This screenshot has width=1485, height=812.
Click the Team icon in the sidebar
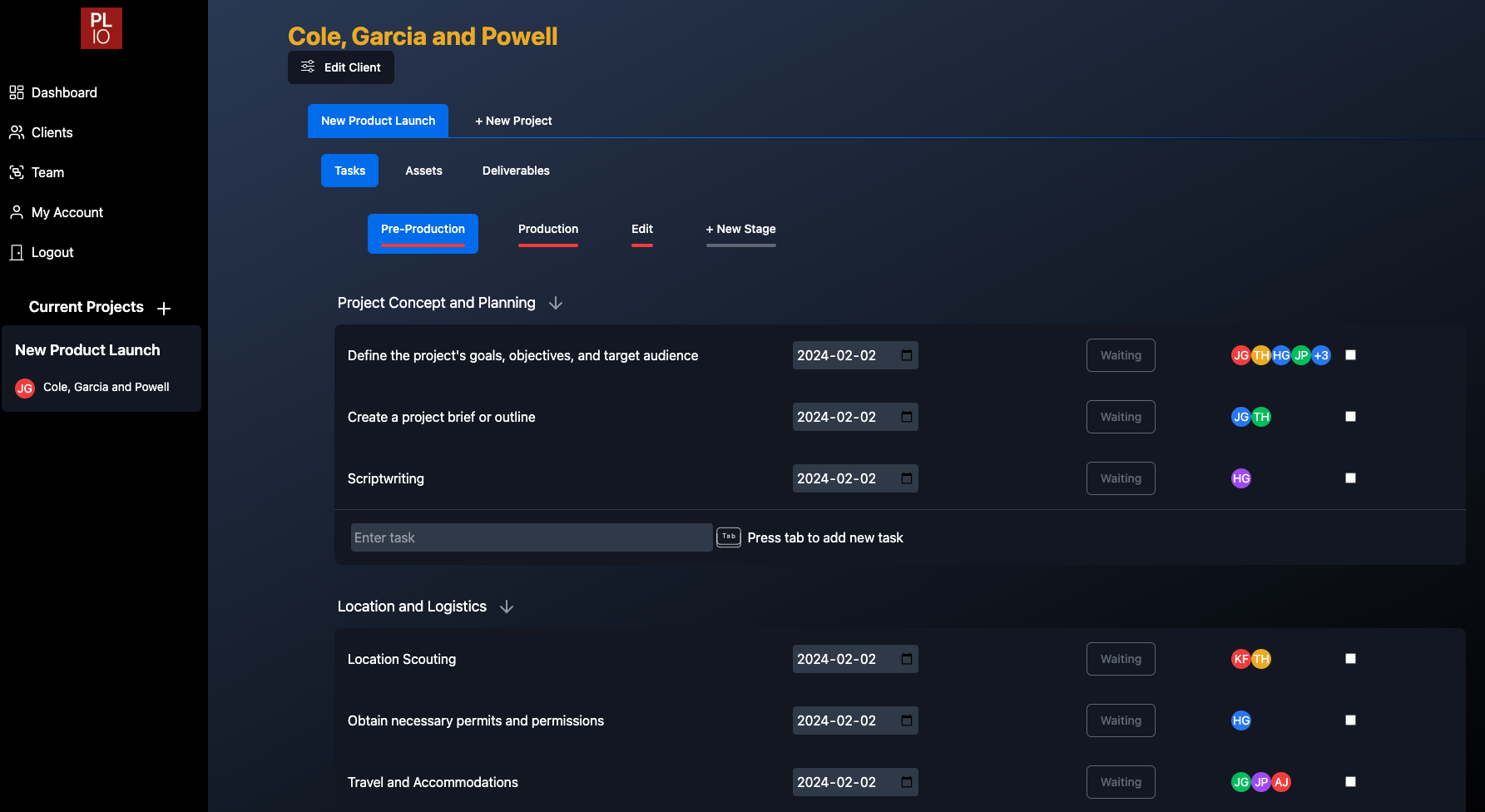point(17,171)
